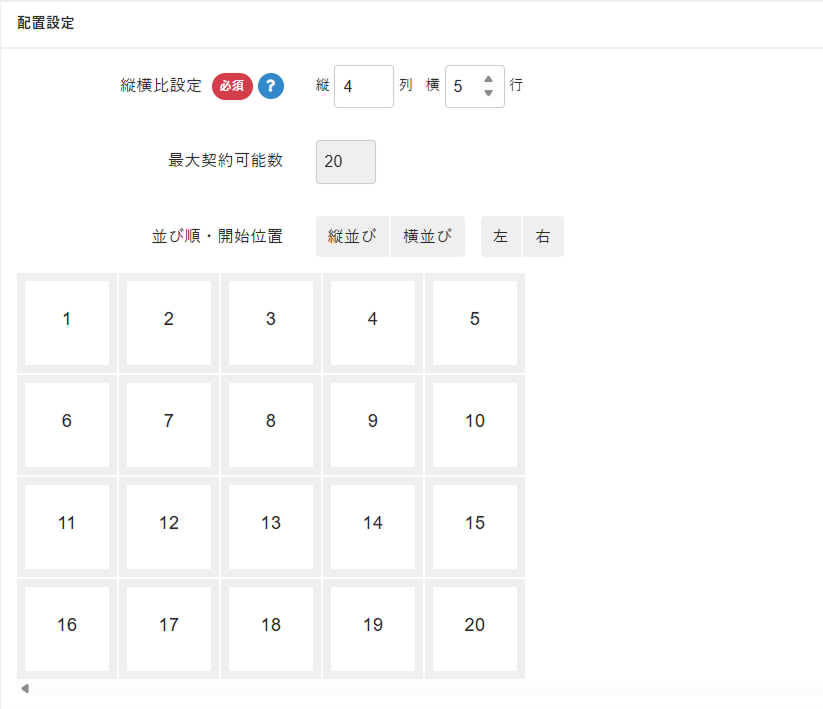Select grid cell number 20
Screen dimensions: 823x709
click(474, 629)
